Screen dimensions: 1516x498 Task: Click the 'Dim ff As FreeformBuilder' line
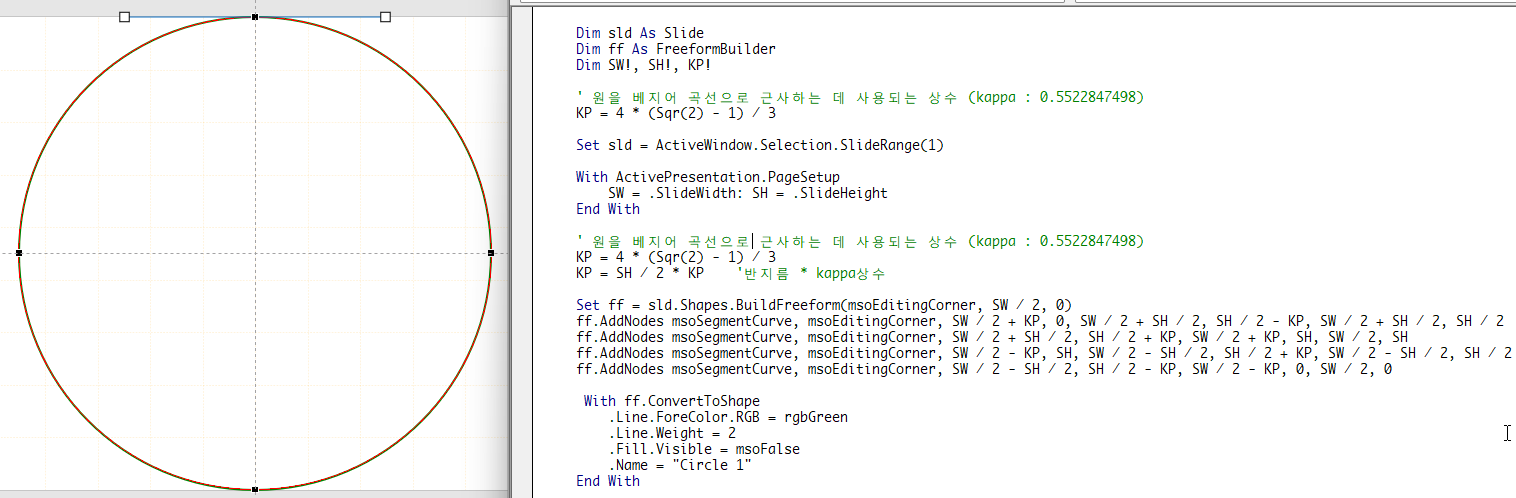pyautogui.click(x=675, y=49)
